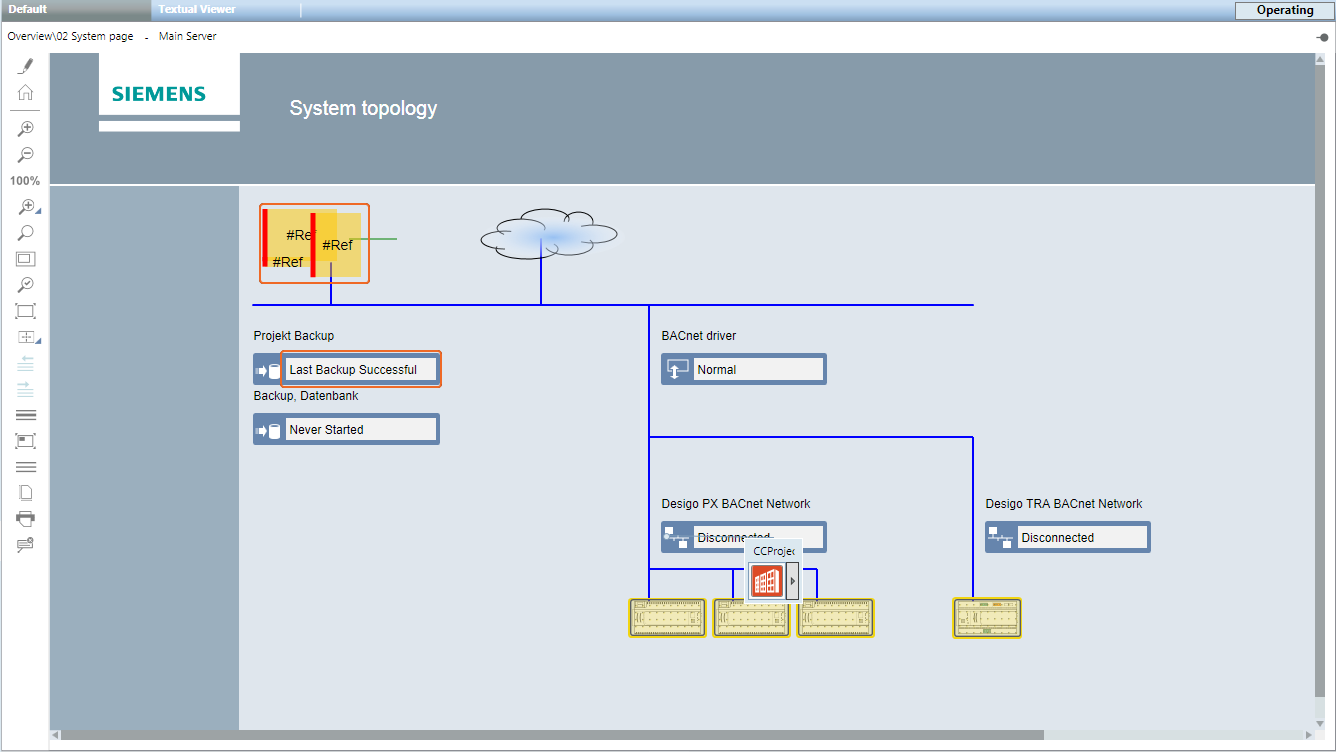
Task: Click the 100% zoom level indicator
Action: [25, 180]
